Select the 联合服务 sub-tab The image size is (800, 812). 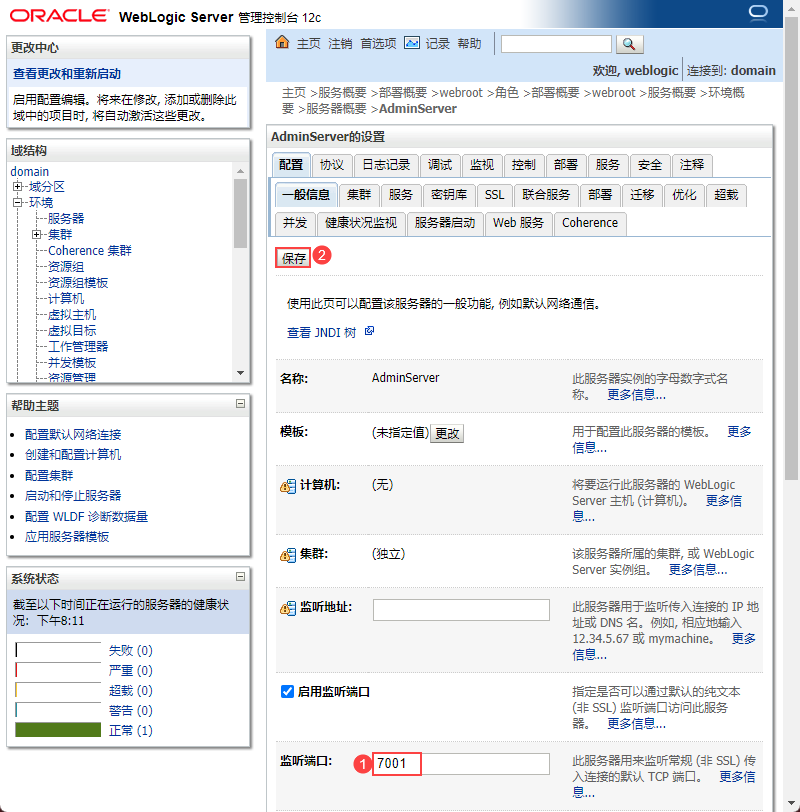pos(546,195)
